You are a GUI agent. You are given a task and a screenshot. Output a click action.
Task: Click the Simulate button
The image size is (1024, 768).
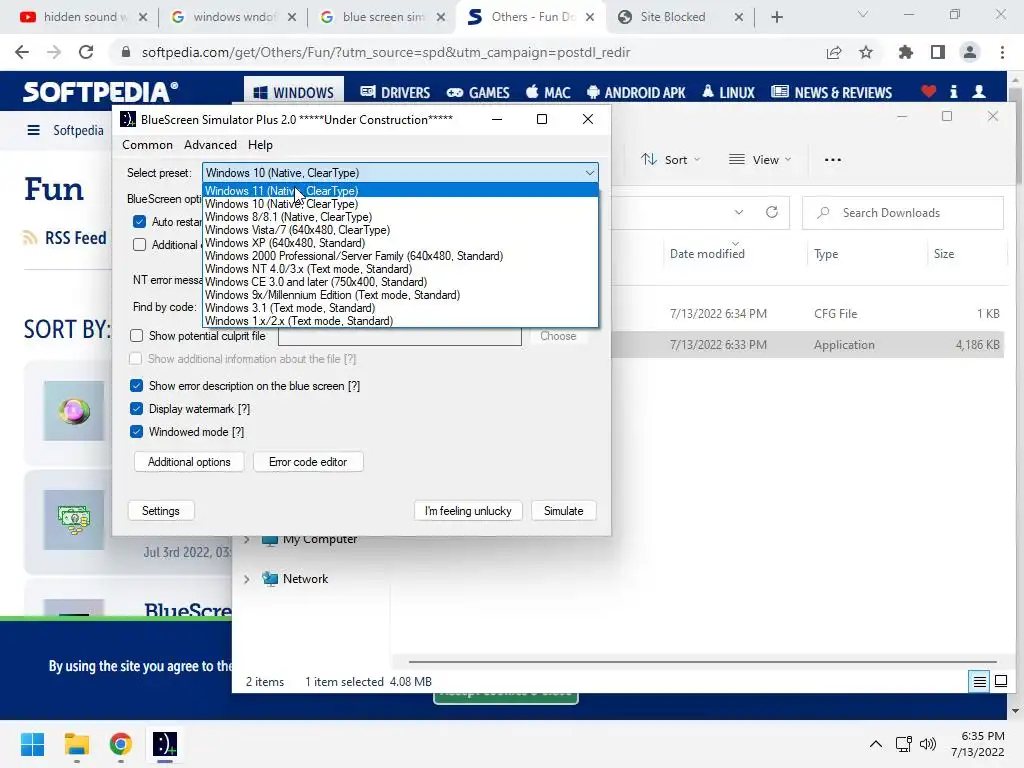563,511
